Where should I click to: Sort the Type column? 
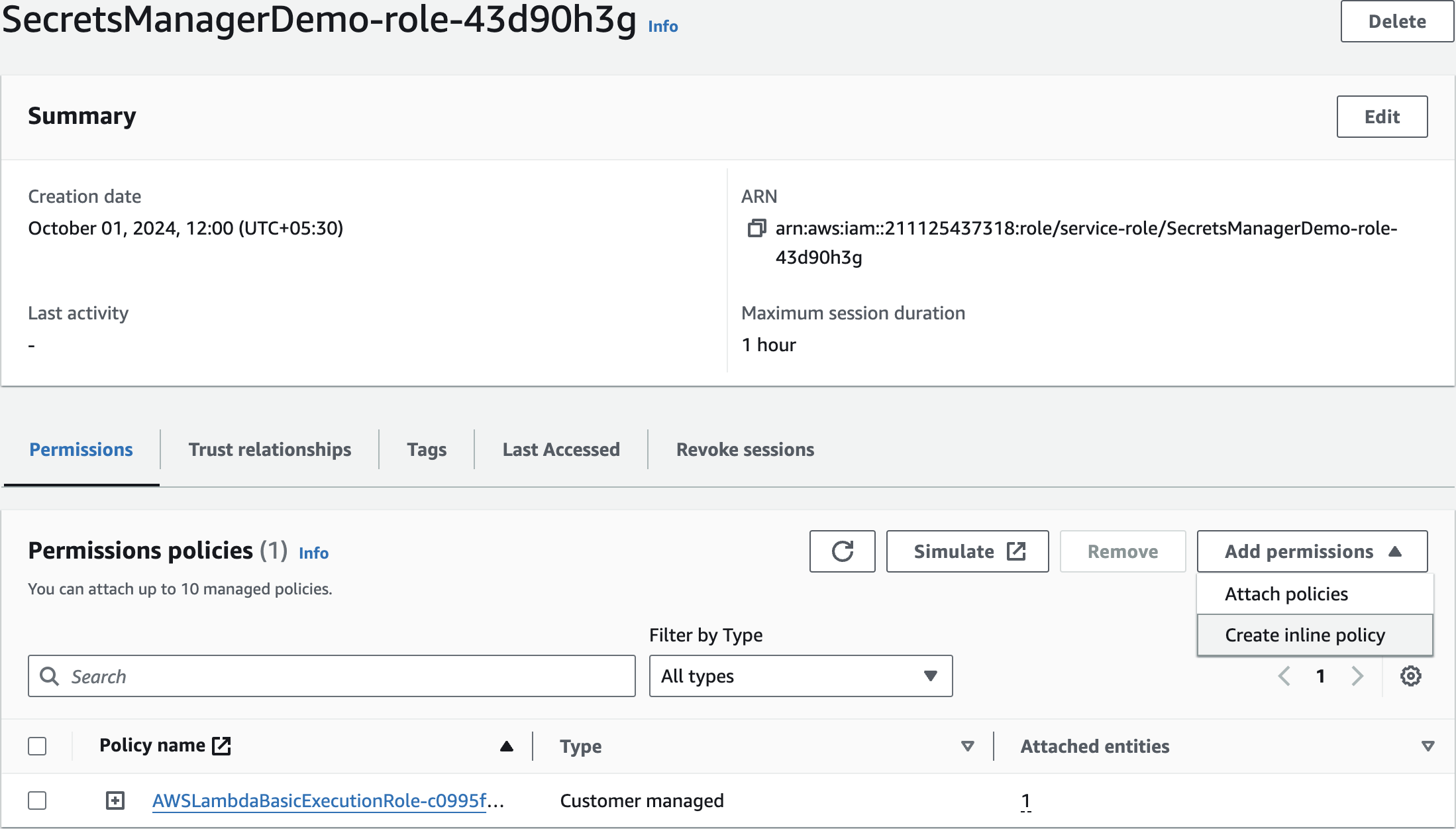(x=967, y=746)
